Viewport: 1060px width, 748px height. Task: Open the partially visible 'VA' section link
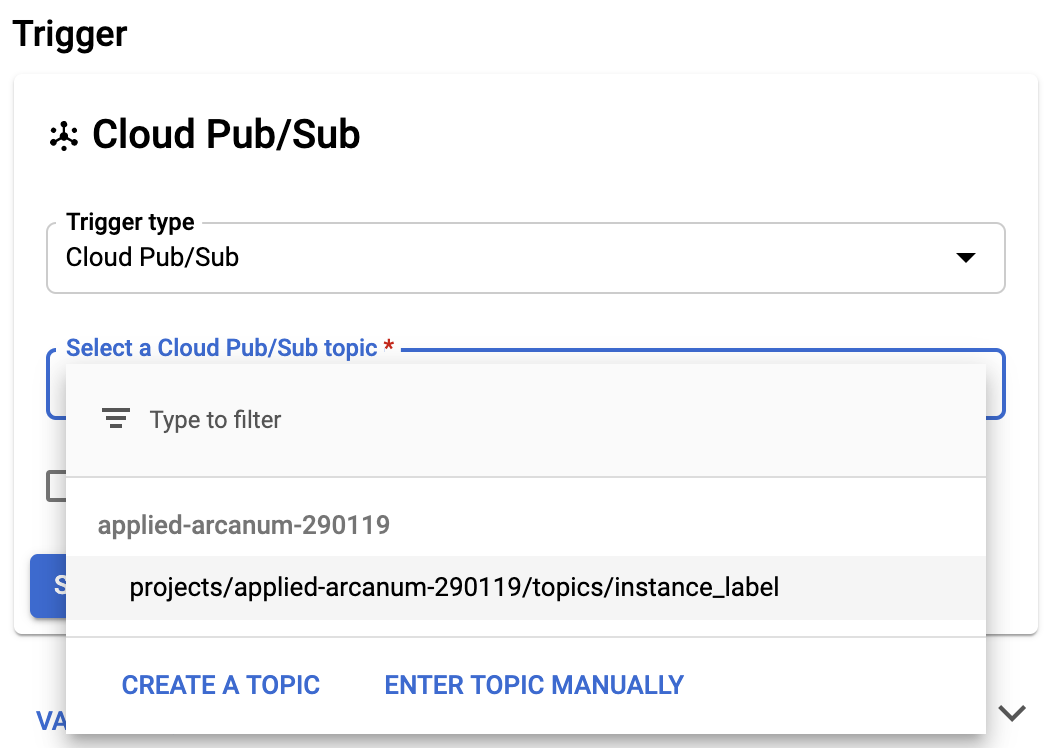click(x=51, y=721)
